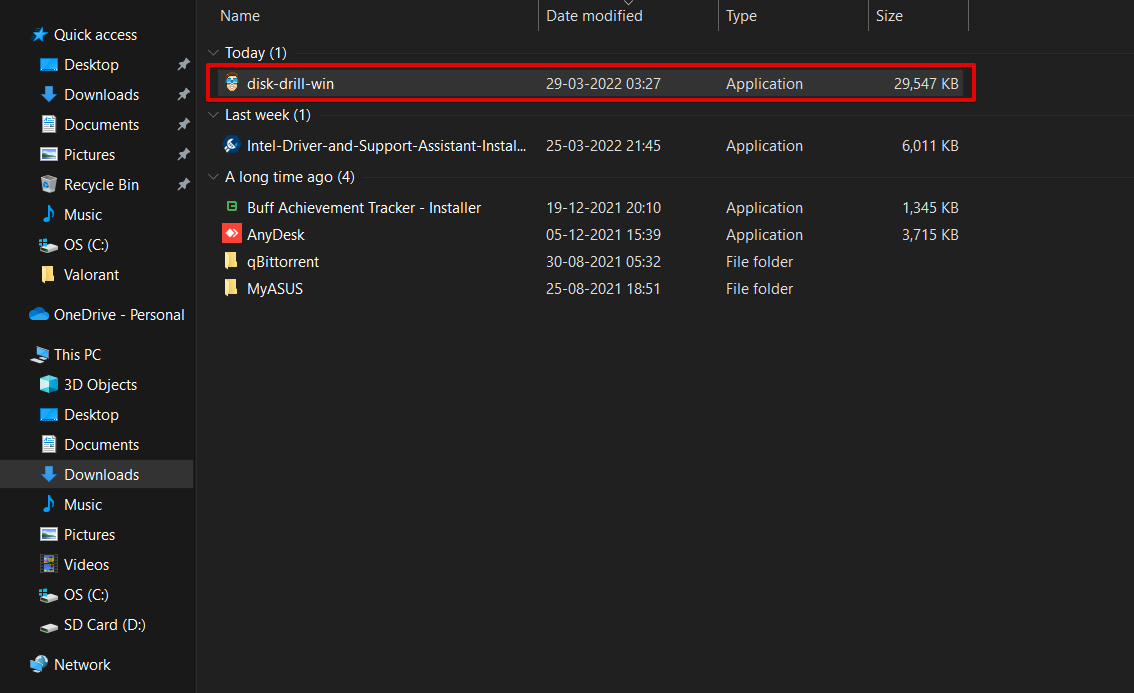Screen dimensions: 1134x693
Task: Open SD Card (D:) label in sidebar
Action: tap(105, 625)
